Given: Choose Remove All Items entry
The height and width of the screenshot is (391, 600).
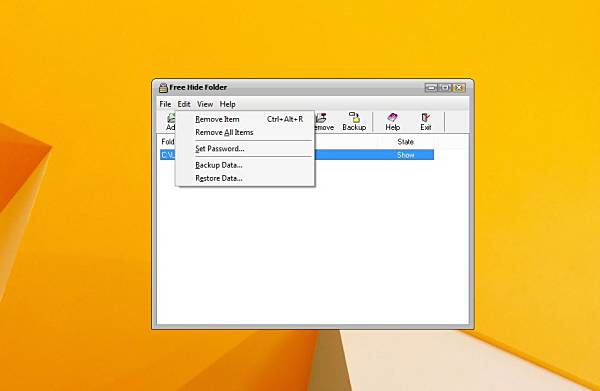Looking at the screenshot, I should coord(245,132).
